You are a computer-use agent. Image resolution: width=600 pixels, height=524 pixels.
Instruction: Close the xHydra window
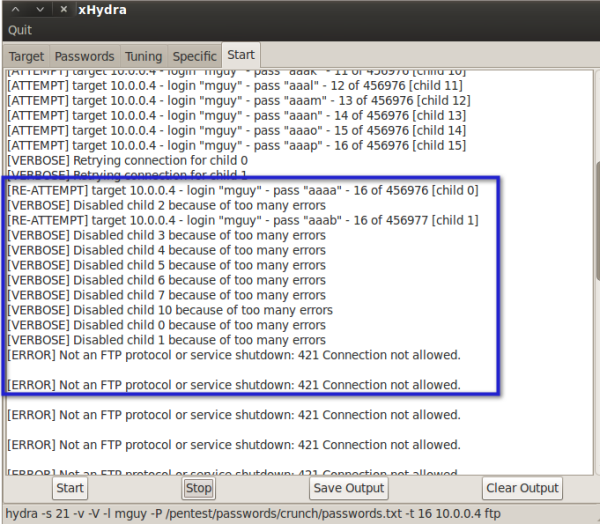click(63, 10)
